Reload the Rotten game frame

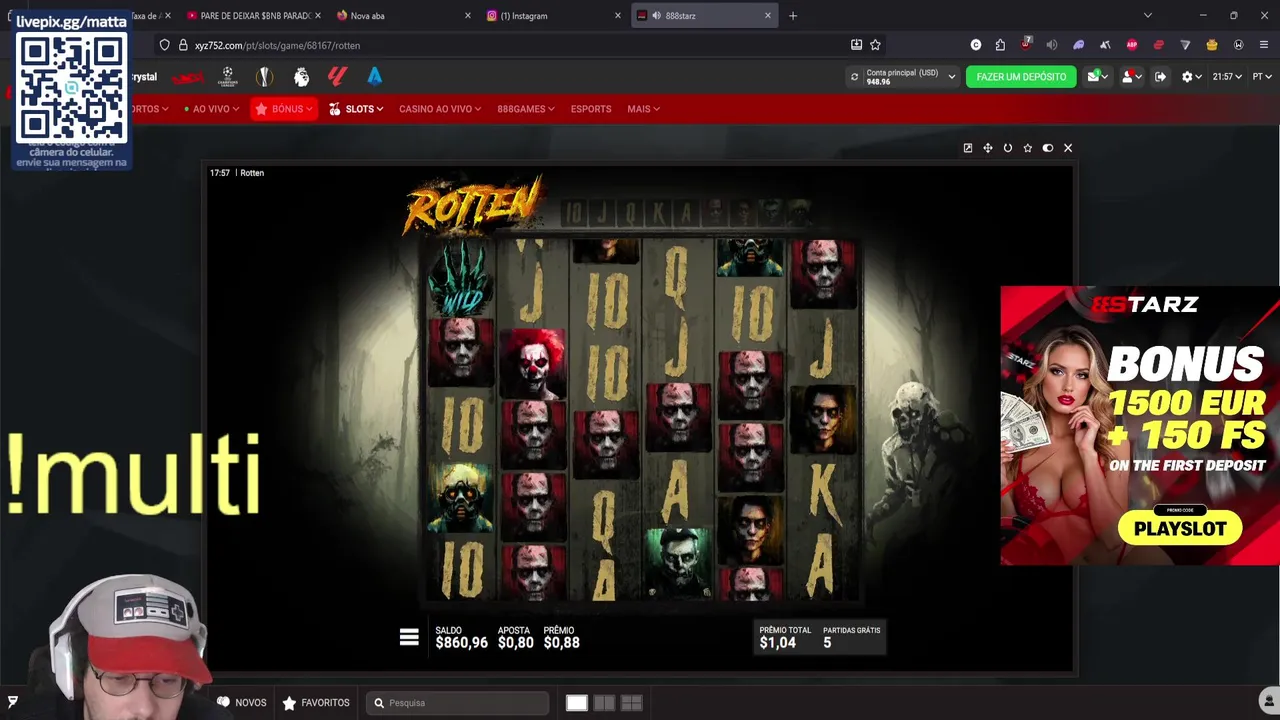(1008, 148)
